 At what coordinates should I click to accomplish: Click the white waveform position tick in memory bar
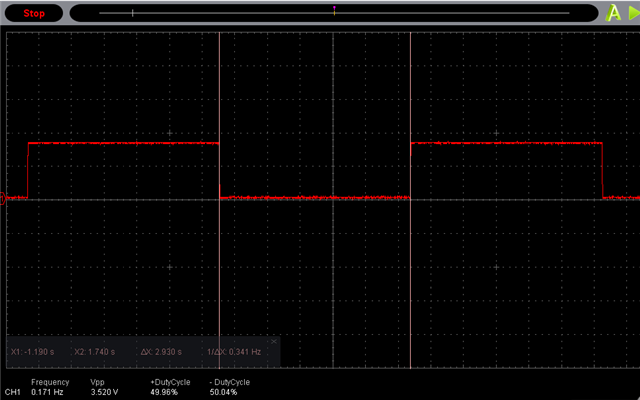click(x=133, y=13)
